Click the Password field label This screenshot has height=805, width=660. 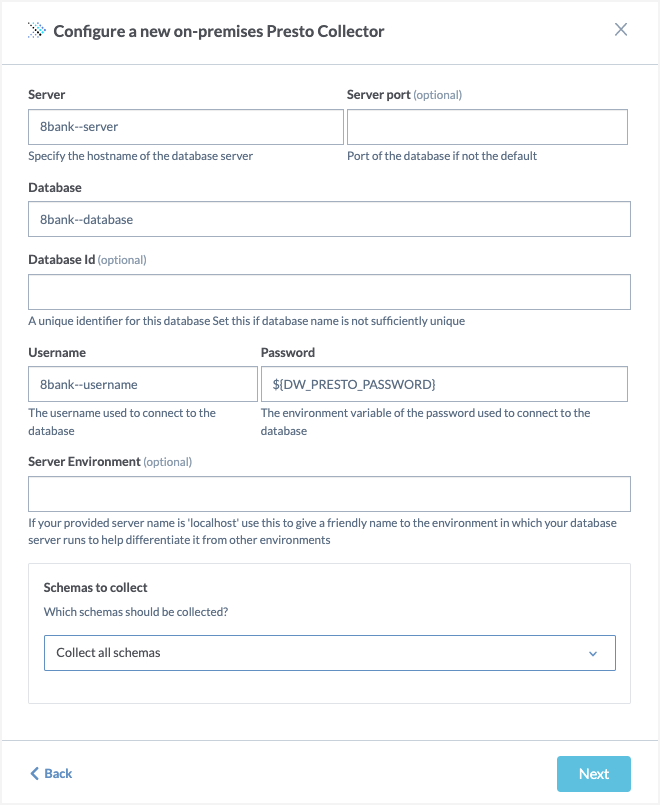[x=287, y=353]
